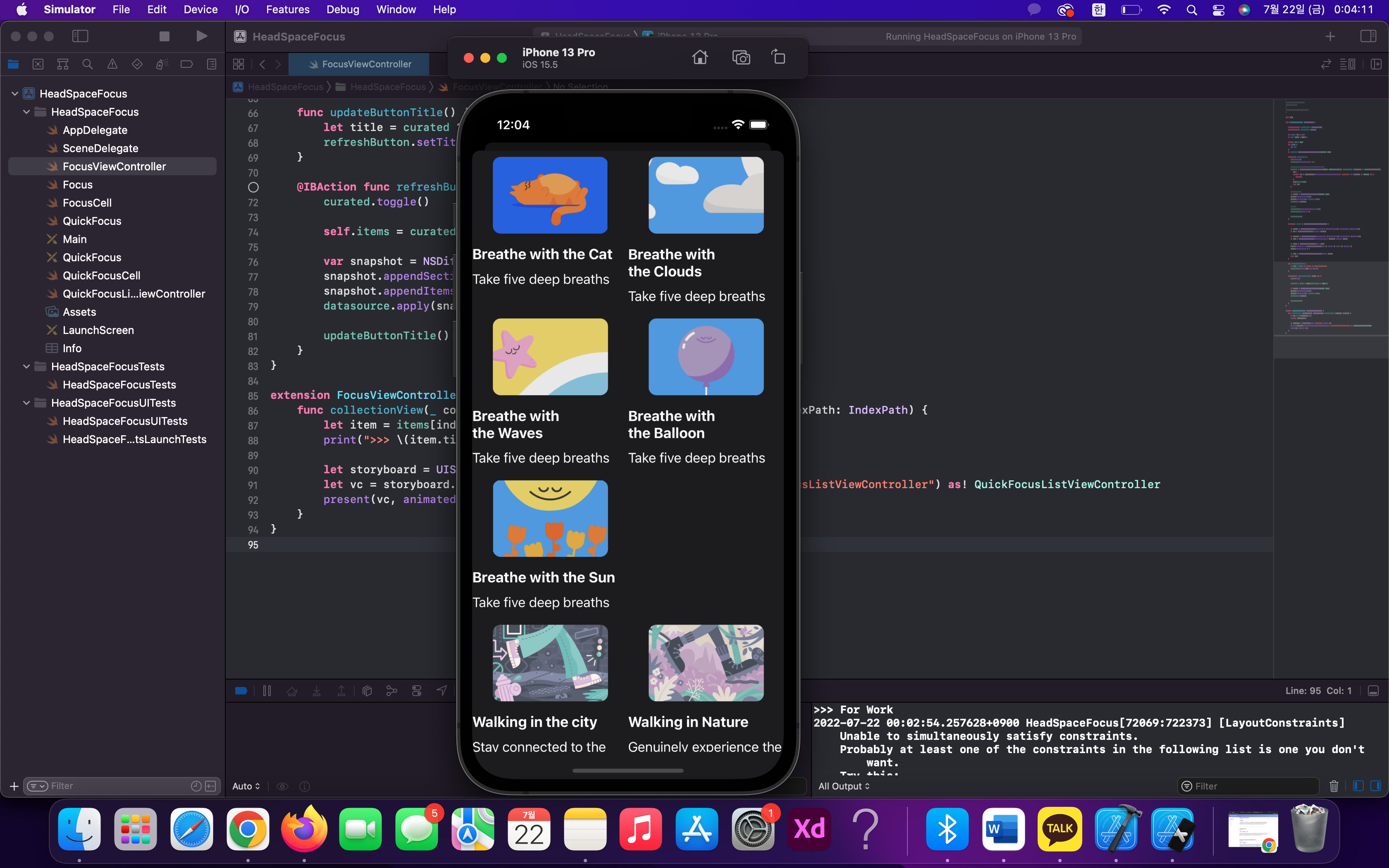
Task: Collapse the HeadSpaceFocusUITests group
Action: click(26, 403)
